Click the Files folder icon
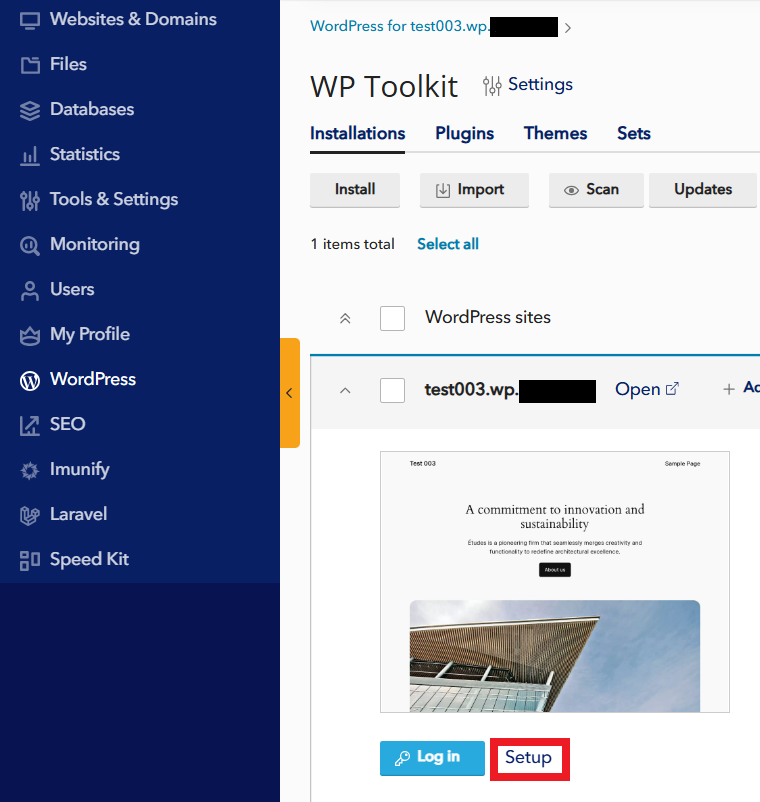 pos(30,65)
